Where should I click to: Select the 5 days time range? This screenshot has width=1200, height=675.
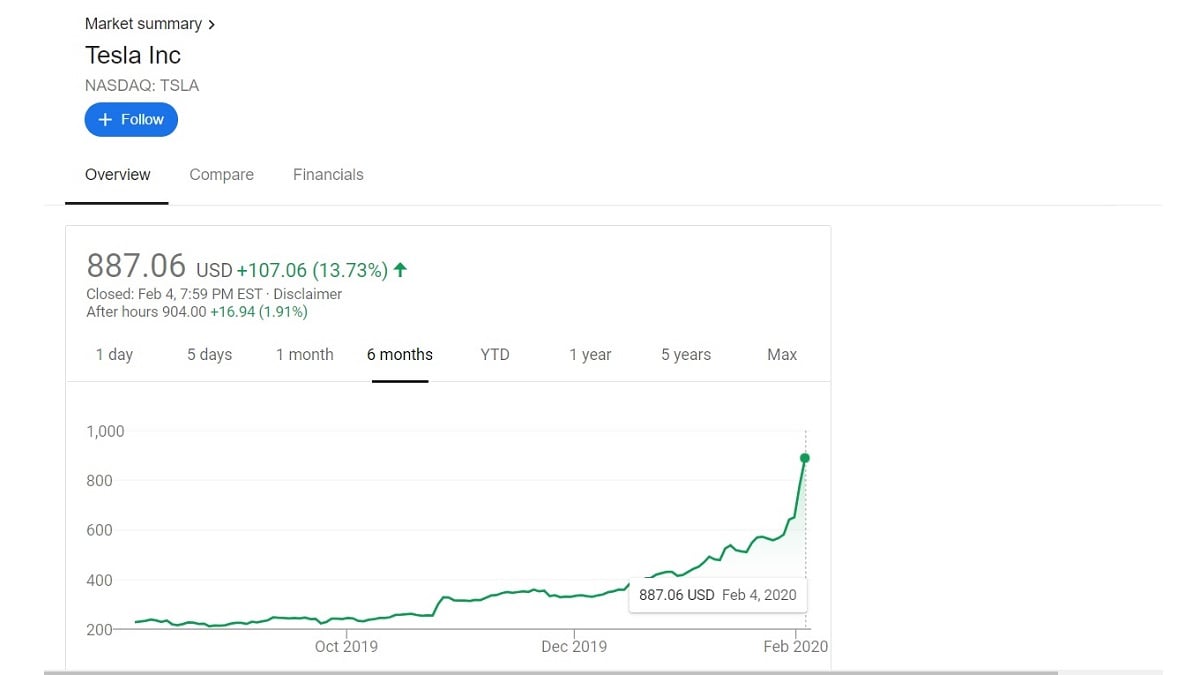click(209, 355)
